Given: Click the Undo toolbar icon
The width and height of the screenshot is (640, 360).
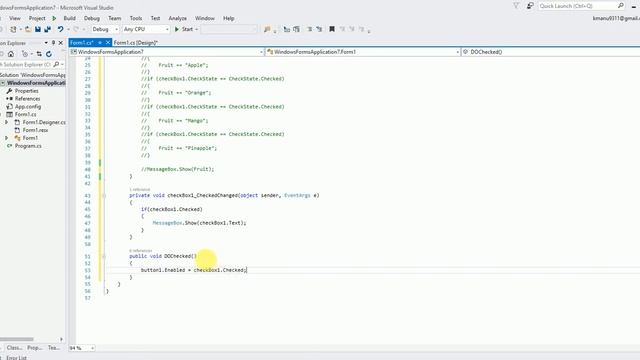Looking at the screenshot, I should tap(60, 29).
